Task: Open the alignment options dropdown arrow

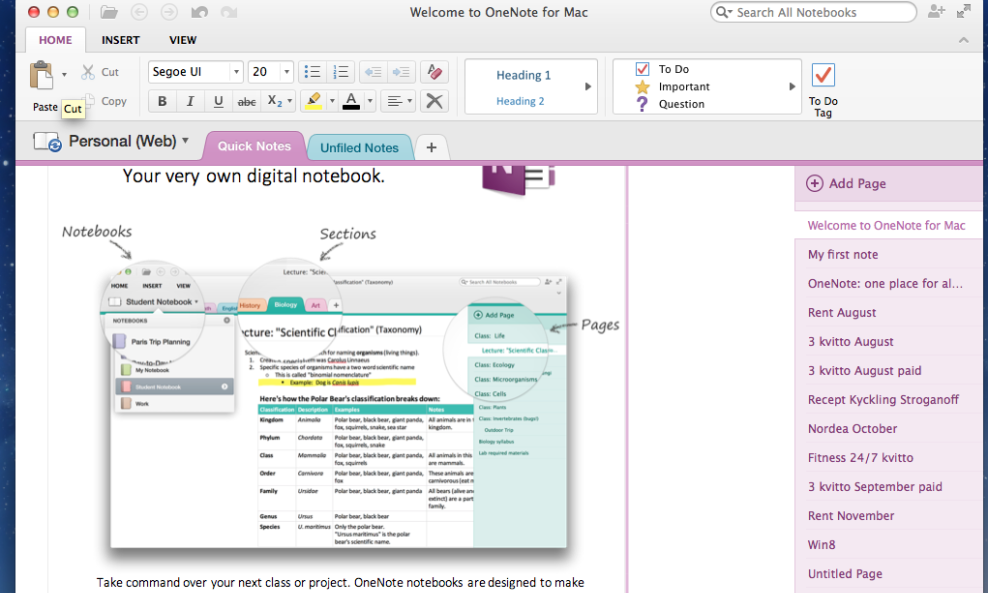Action: click(410, 101)
